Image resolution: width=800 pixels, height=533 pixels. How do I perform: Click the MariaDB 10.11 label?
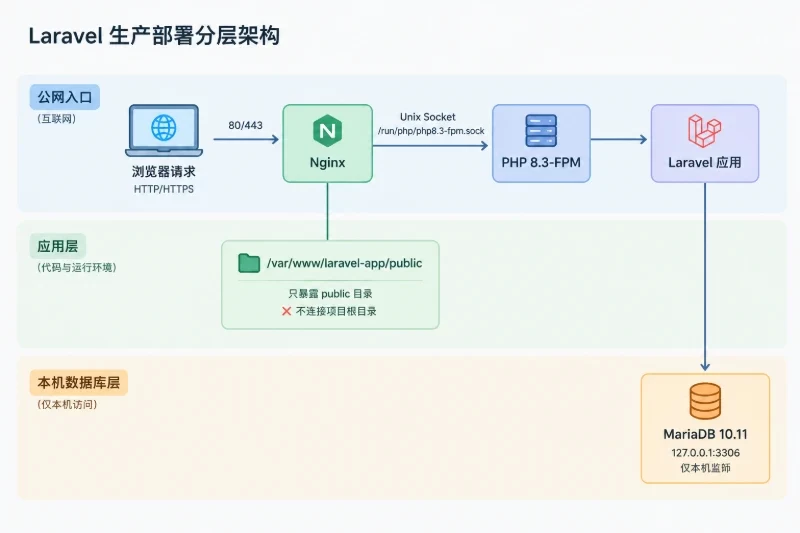pyautogui.click(x=705, y=435)
